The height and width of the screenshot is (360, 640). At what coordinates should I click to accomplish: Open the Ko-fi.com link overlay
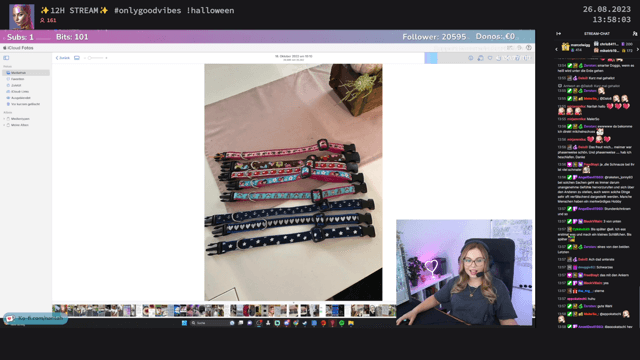click(x=35, y=318)
